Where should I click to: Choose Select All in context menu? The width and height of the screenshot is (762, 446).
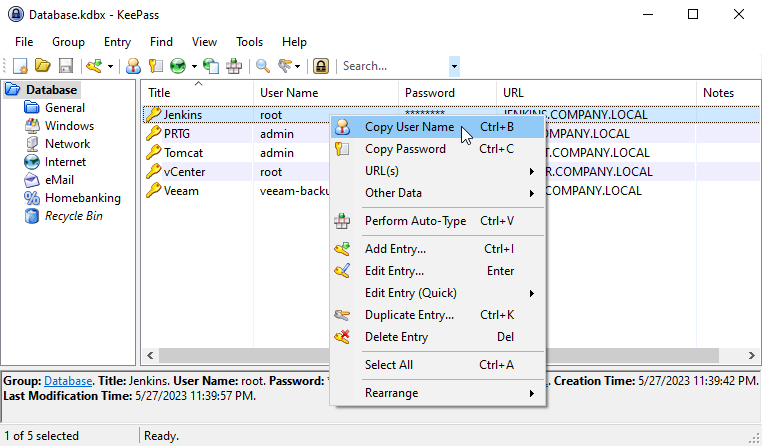437,365
